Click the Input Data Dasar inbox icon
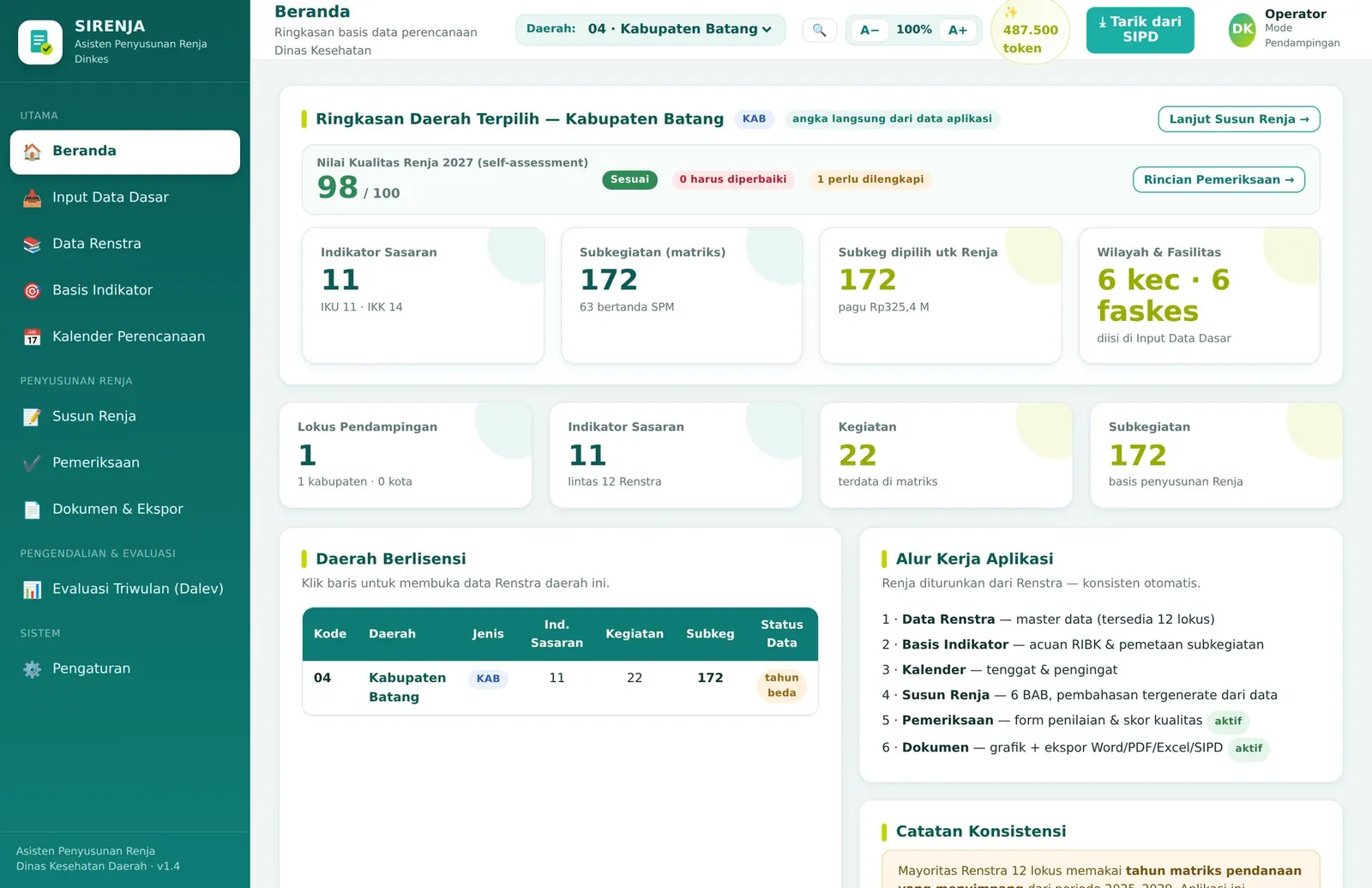 32,198
